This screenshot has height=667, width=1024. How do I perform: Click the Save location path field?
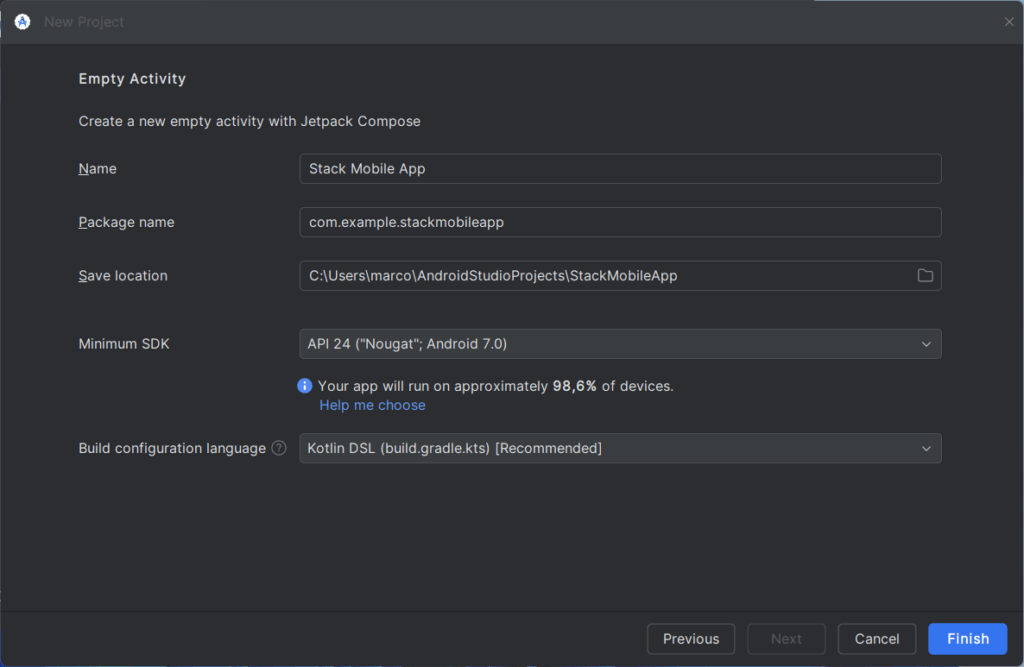tap(600, 275)
